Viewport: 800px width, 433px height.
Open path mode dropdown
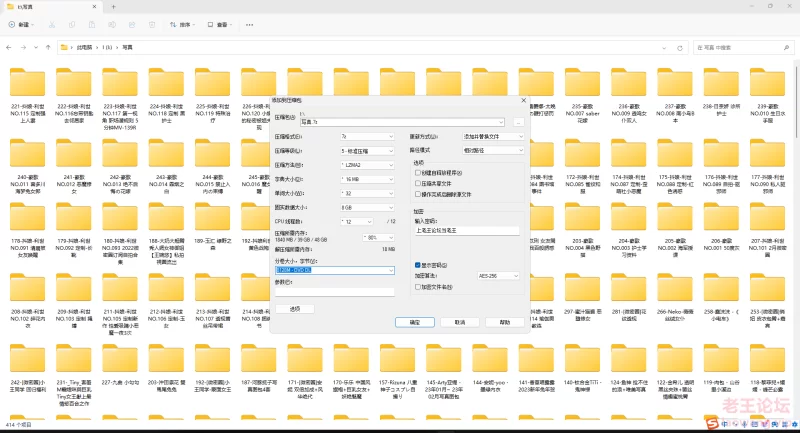(493, 150)
